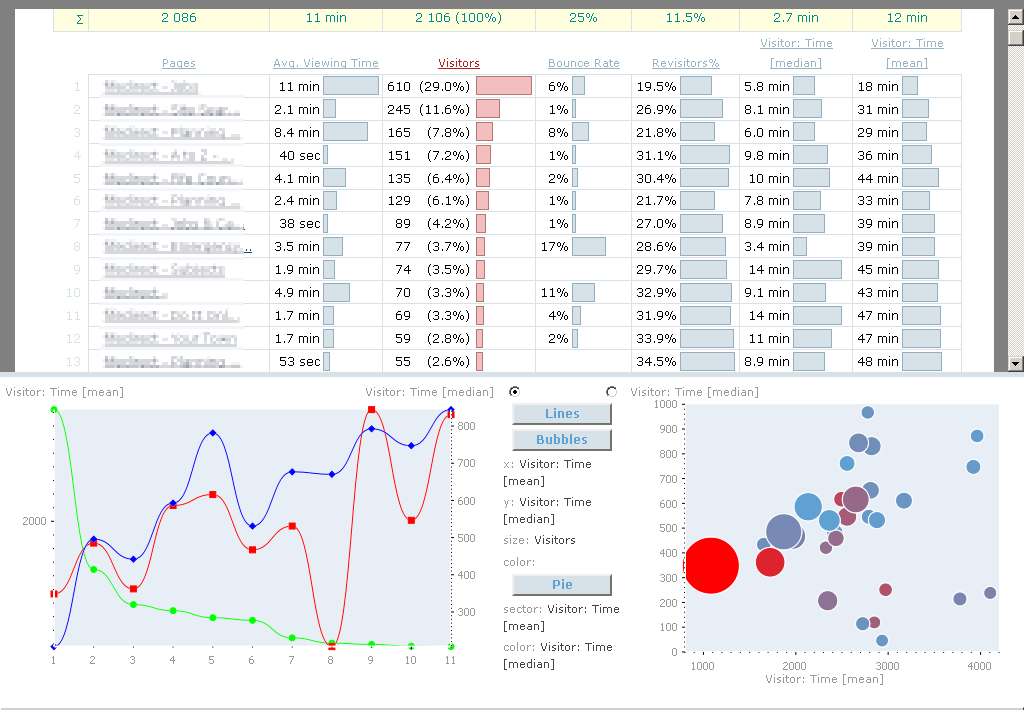Click the red square marker at x=9
The image size is (1024, 710).
coord(371,410)
